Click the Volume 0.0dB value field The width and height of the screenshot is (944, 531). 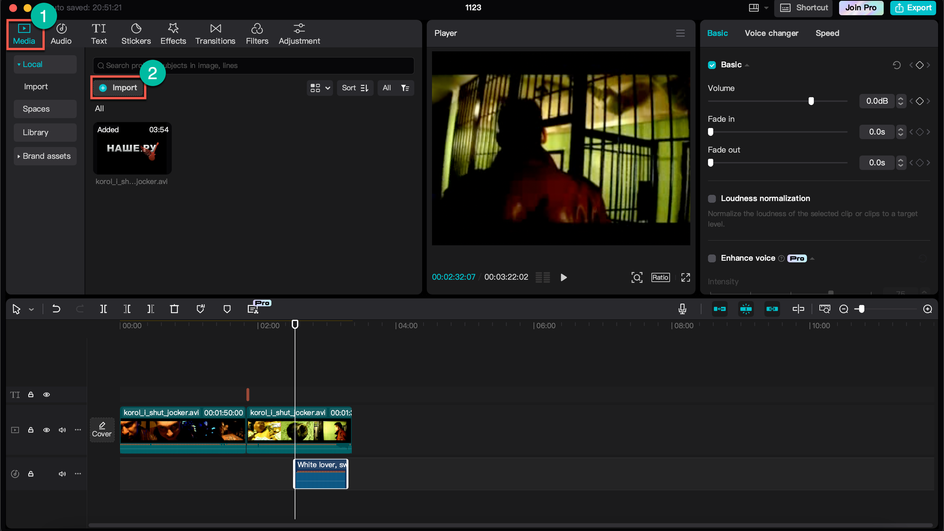(x=877, y=101)
